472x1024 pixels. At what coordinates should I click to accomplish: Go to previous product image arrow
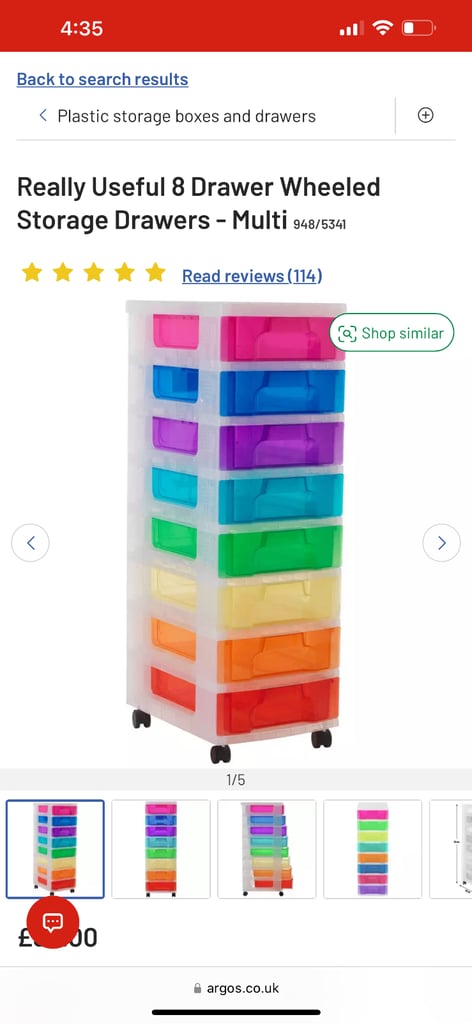tap(30, 543)
